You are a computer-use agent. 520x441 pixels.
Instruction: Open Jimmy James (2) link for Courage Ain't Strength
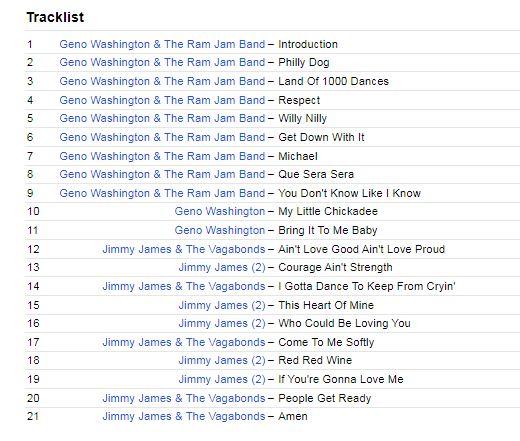click(x=222, y=267)
